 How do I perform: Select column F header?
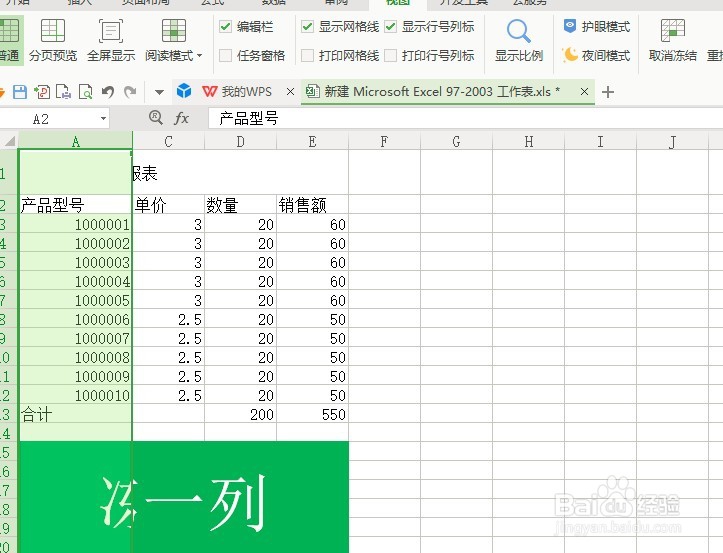(x=384, y=141)
